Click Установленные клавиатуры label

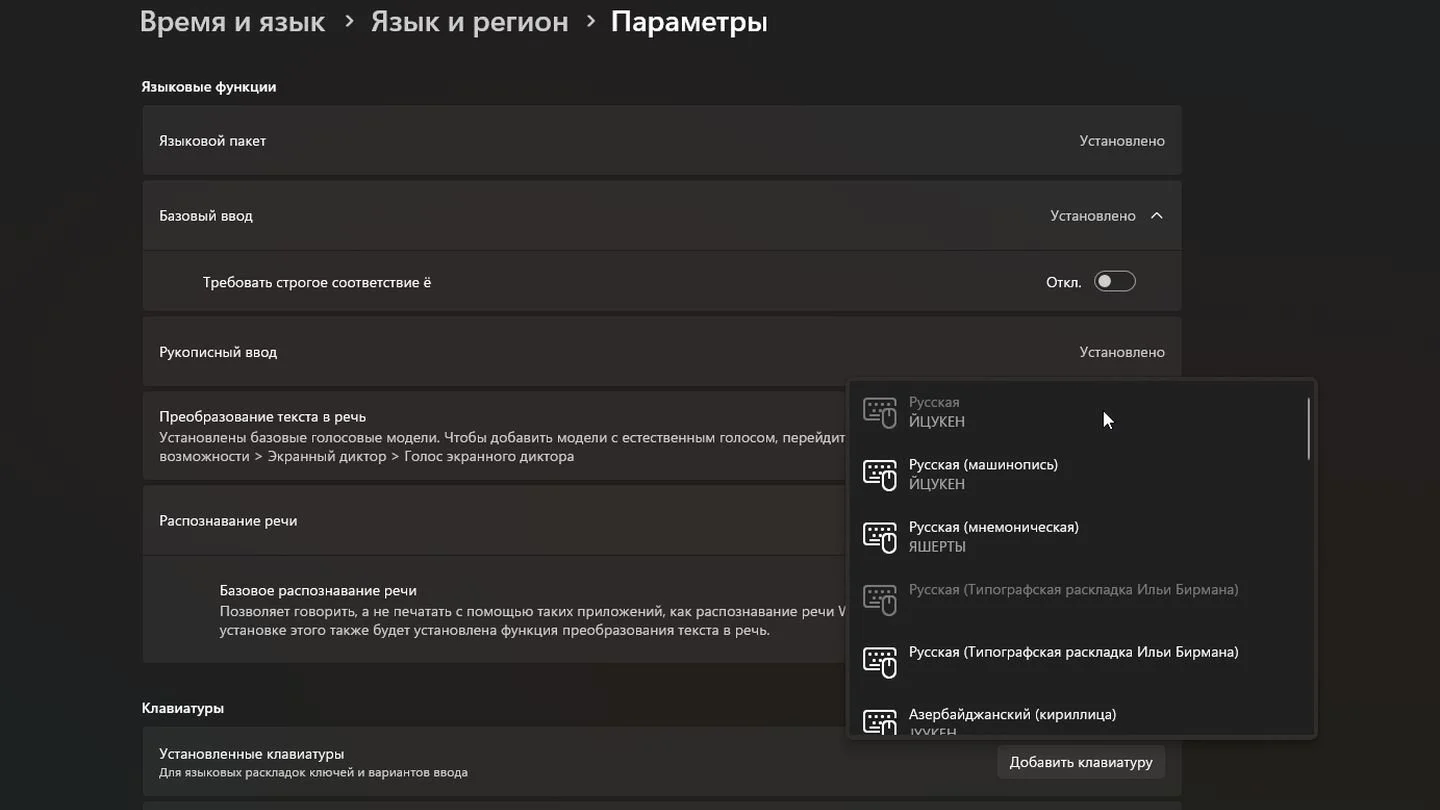(x=251, y=754)
